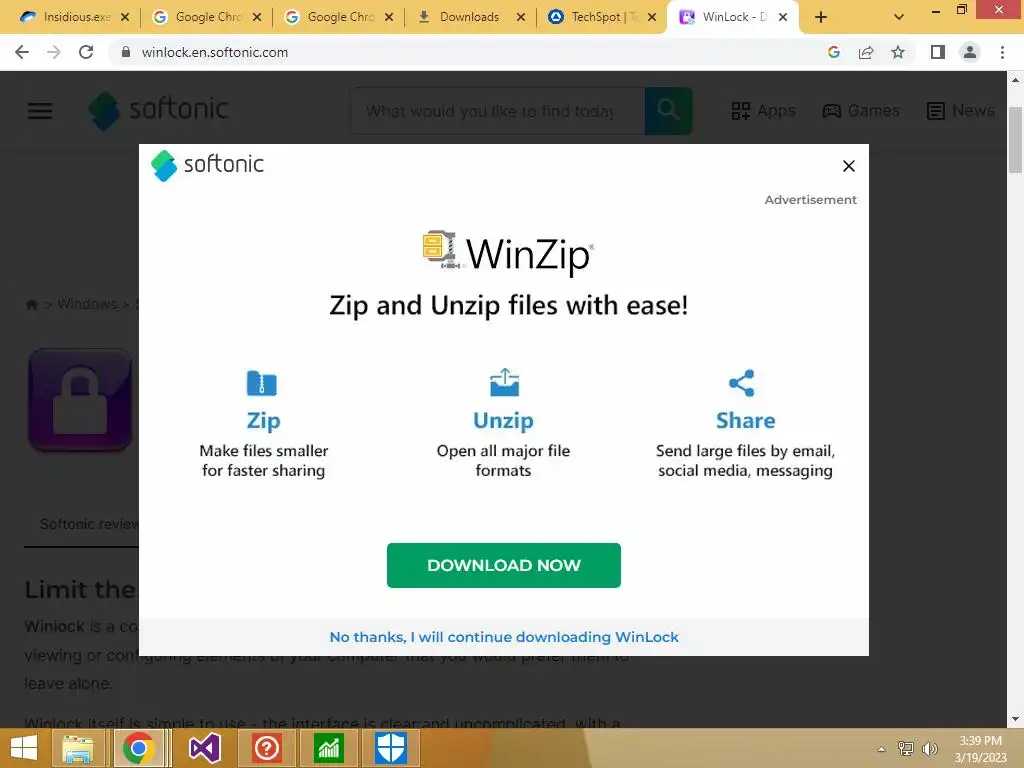Open the Windows Start menu
The width and height of the screenshot is (1024, 768).
[x=24, y=748]
